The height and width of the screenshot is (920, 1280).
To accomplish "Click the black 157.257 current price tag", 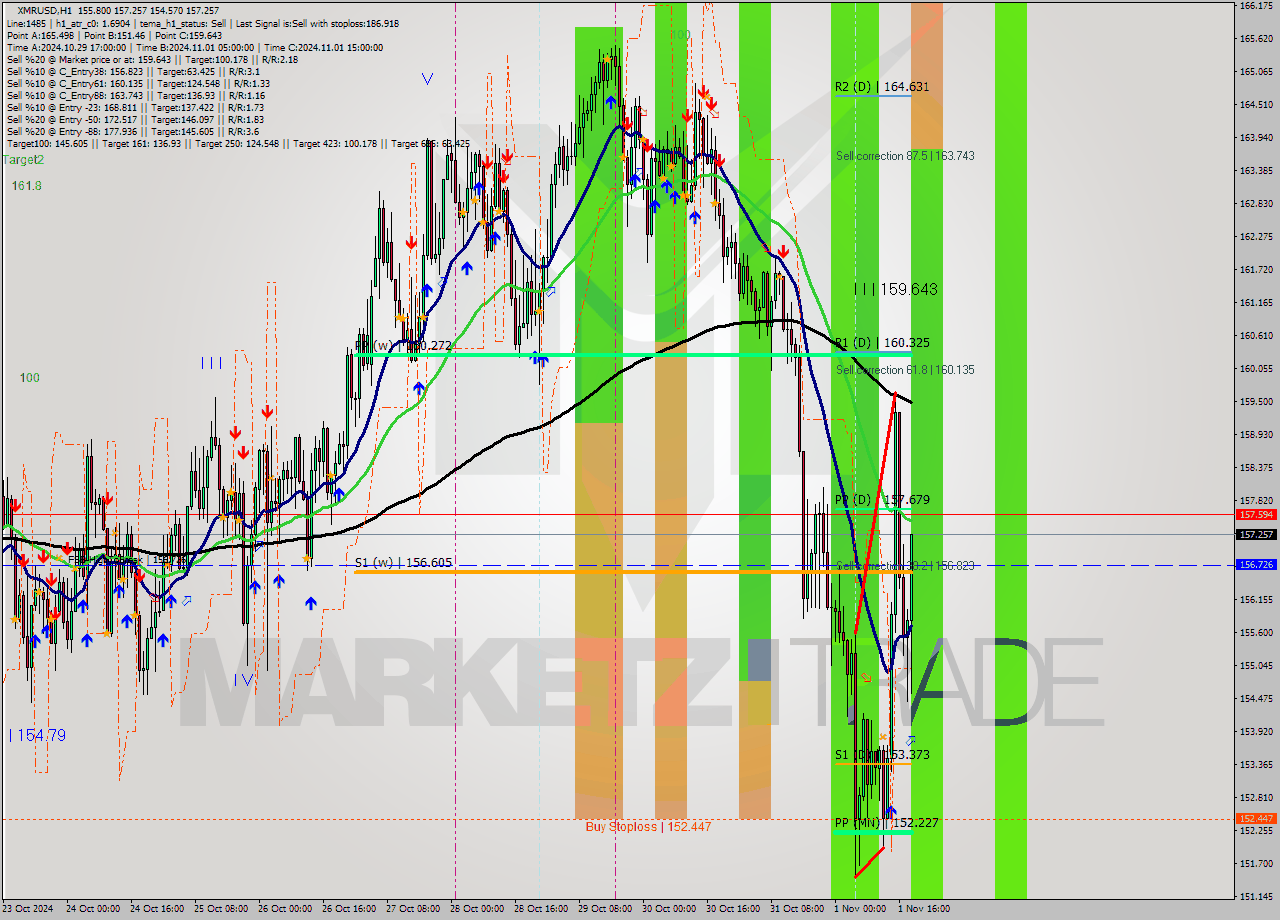I will pyautogui.click(x=1256, y=534).
